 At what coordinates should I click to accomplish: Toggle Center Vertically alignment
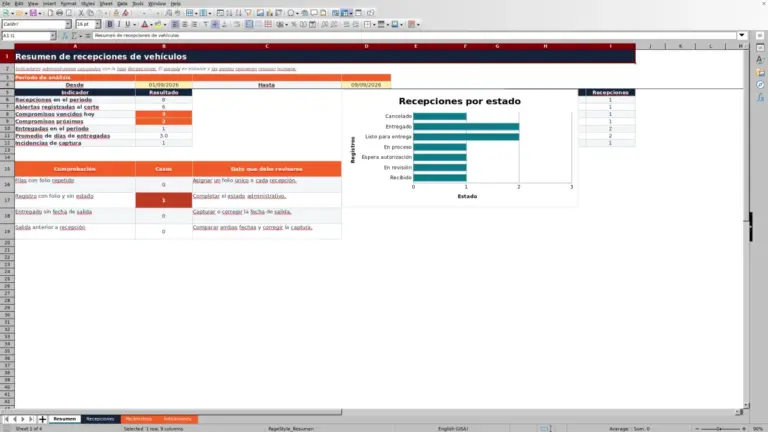pos(215,24)
